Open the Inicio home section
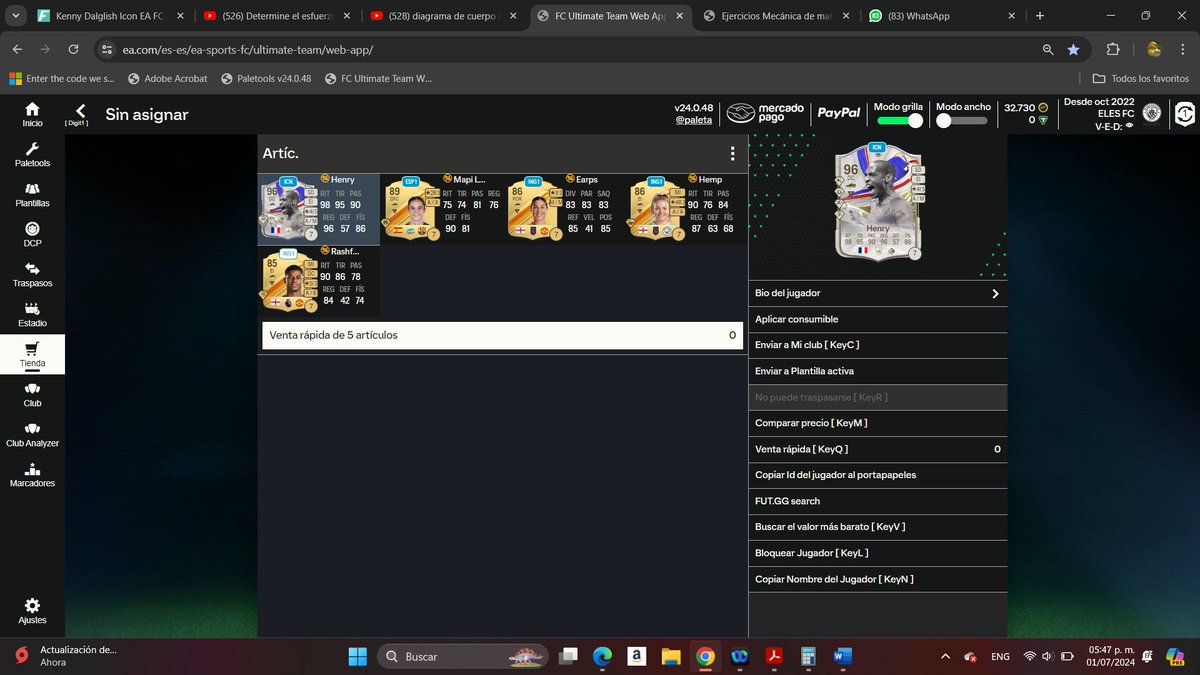The height and width of the screenshot is (675, 1200). [x=32, y=114]
